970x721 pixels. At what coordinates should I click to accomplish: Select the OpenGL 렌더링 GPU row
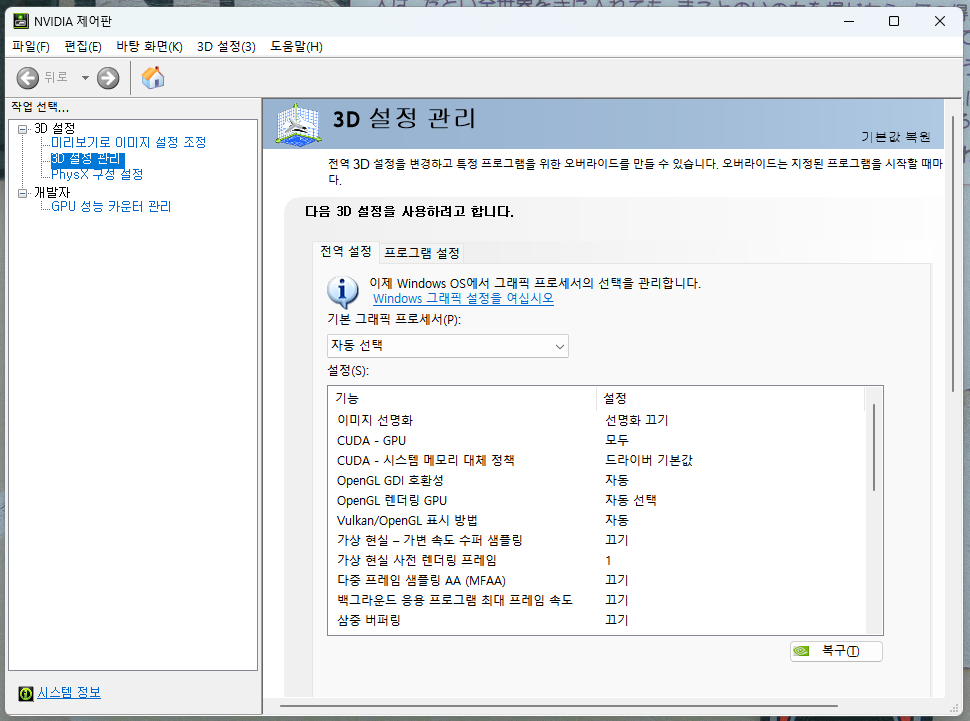[x=599, y=500]
